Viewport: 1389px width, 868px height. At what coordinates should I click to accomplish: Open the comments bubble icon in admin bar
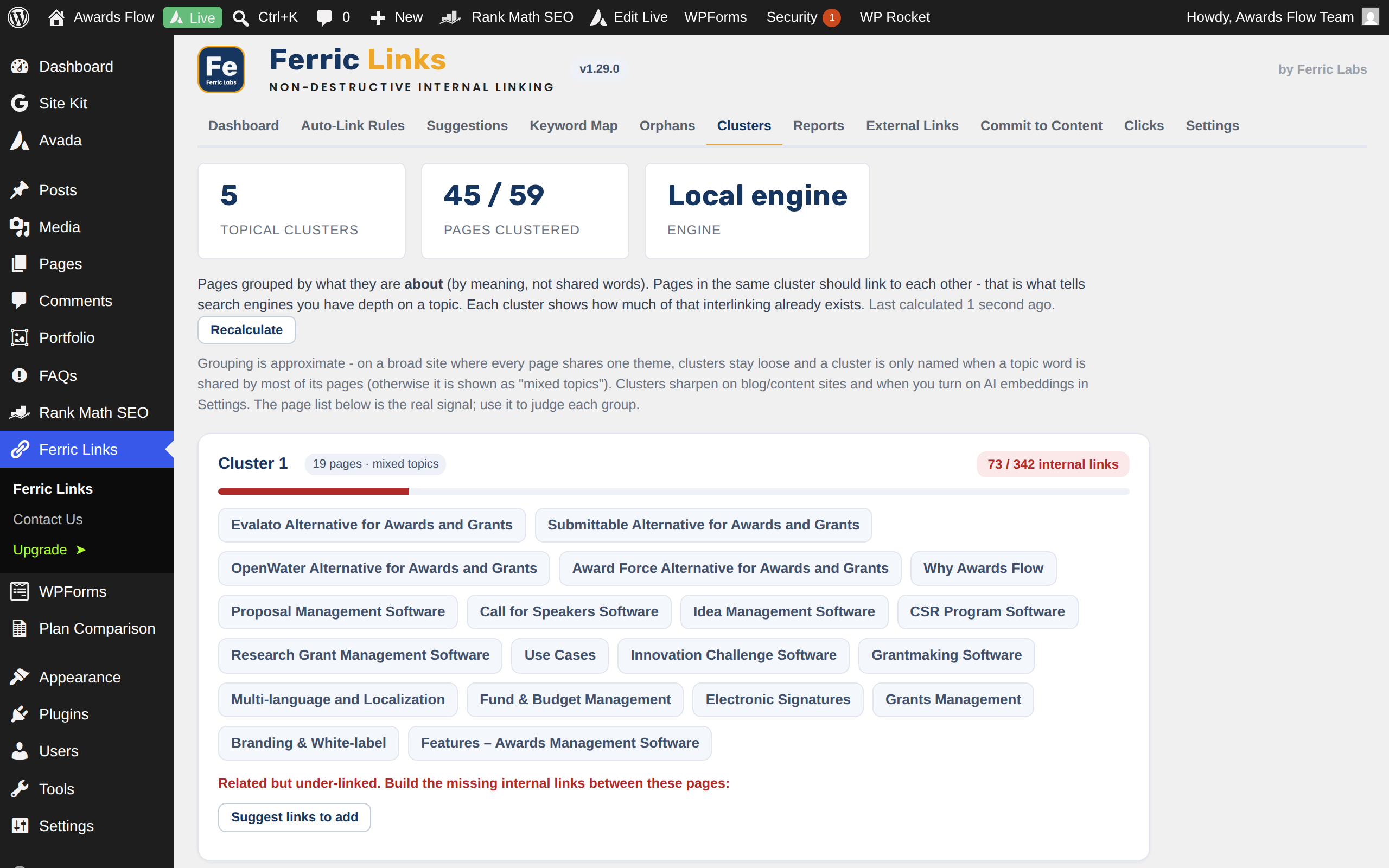(x=324, y=18)
